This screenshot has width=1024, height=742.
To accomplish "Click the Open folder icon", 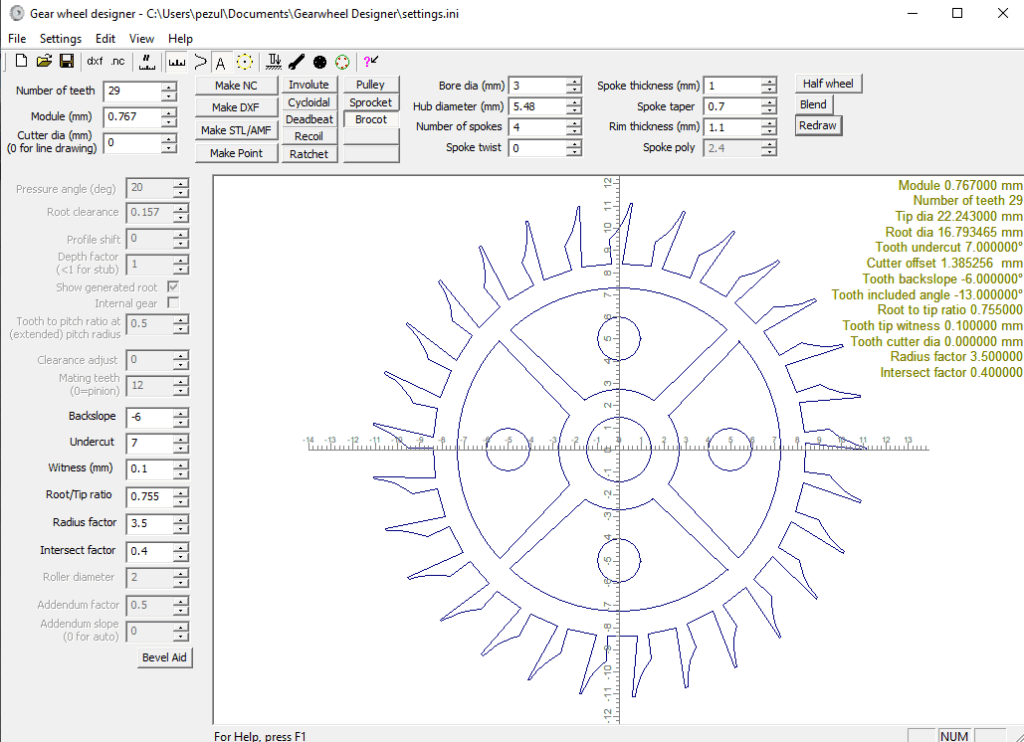I will [44, 61].
